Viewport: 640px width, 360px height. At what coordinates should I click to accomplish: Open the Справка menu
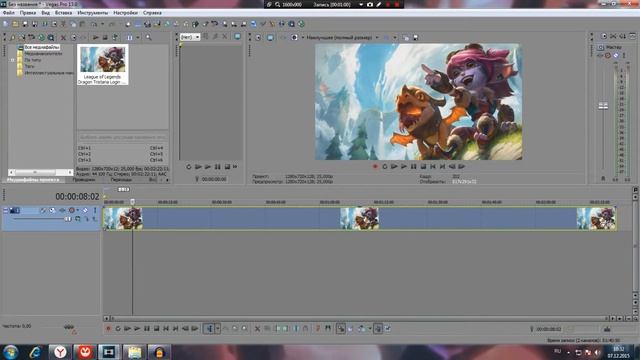pos(152,13)
